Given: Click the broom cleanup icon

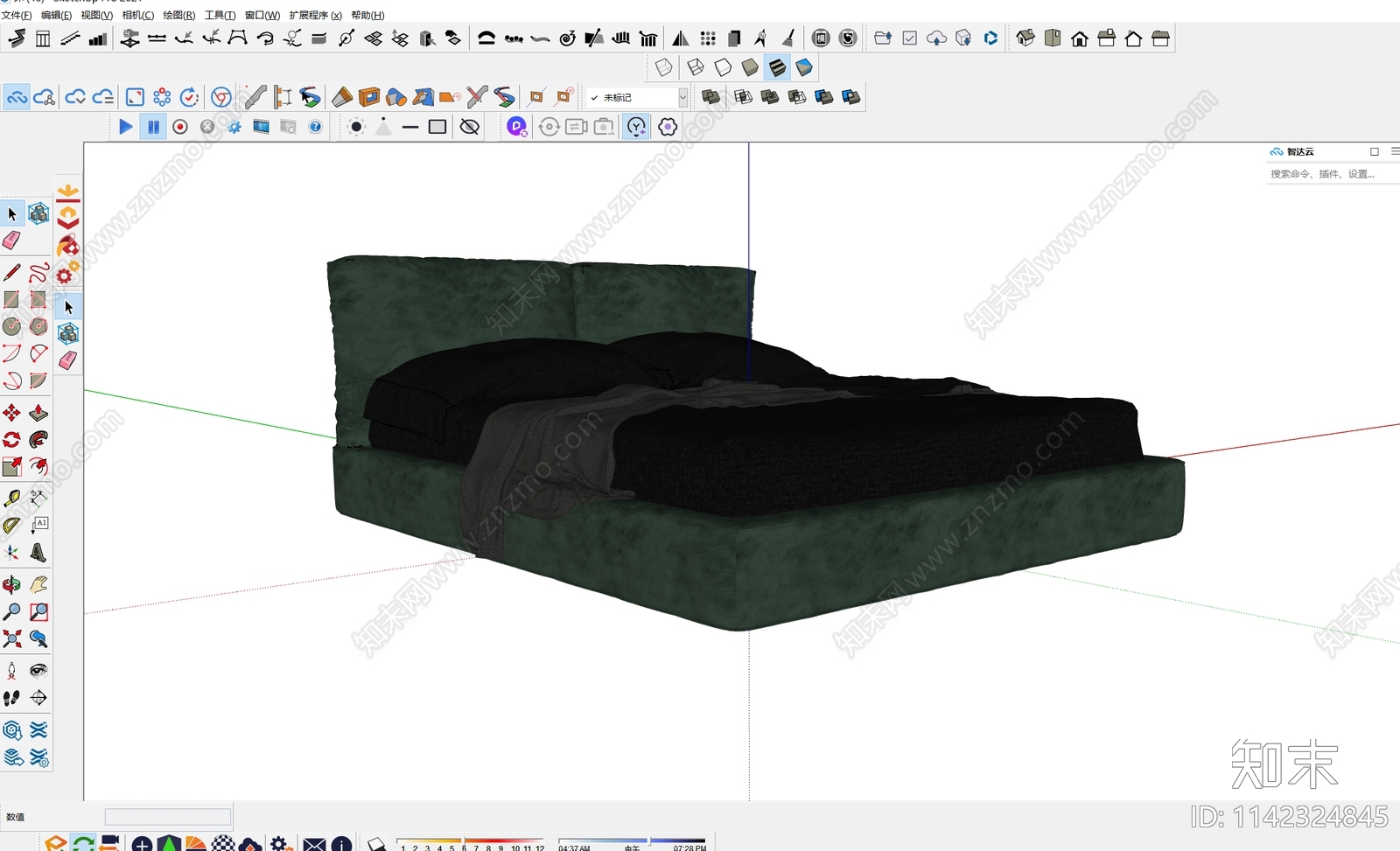Looking at the screenshot, I should 788,38.
